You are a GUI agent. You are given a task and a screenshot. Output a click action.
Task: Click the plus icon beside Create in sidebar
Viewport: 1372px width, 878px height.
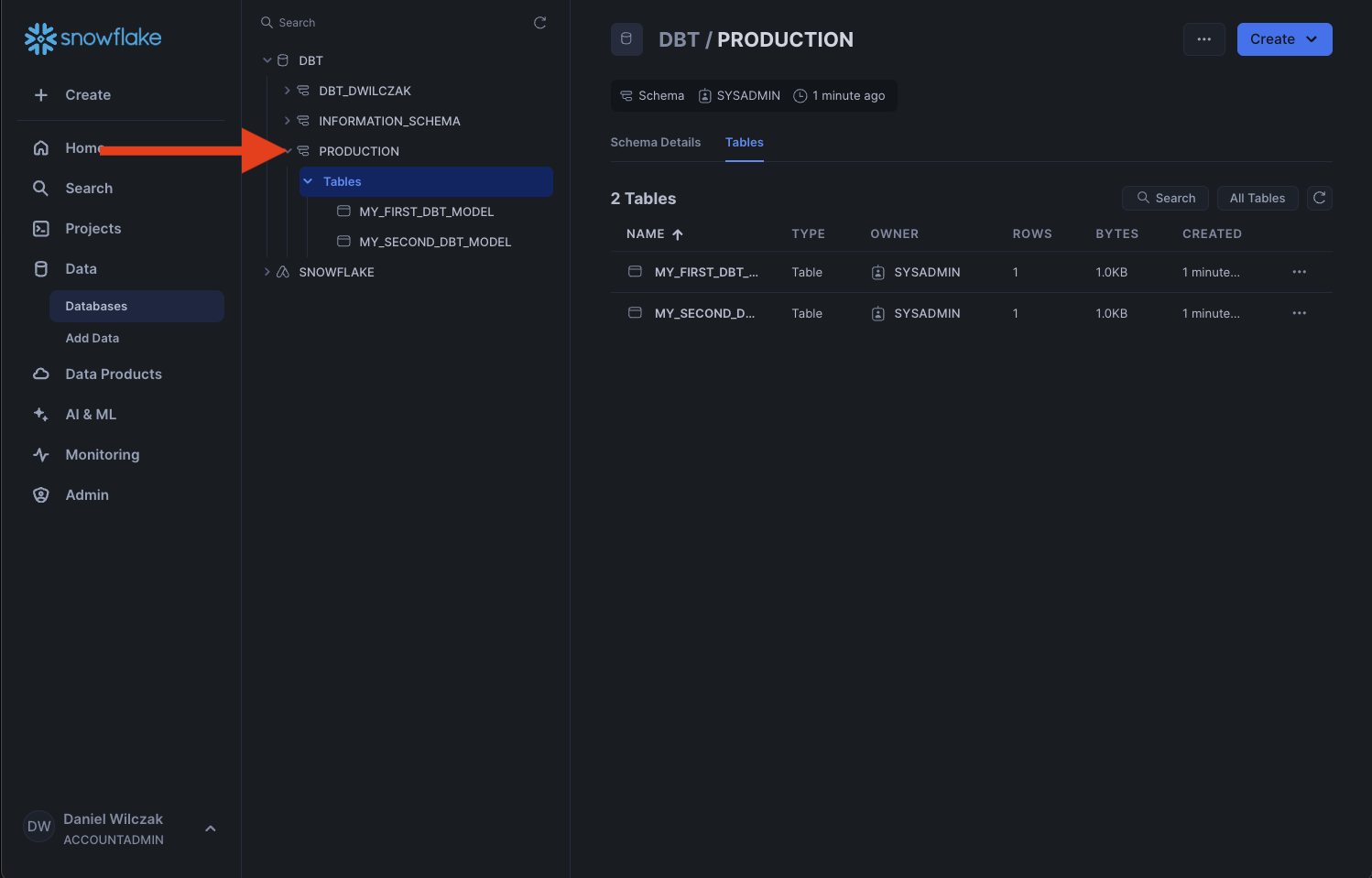pos(40,95)
